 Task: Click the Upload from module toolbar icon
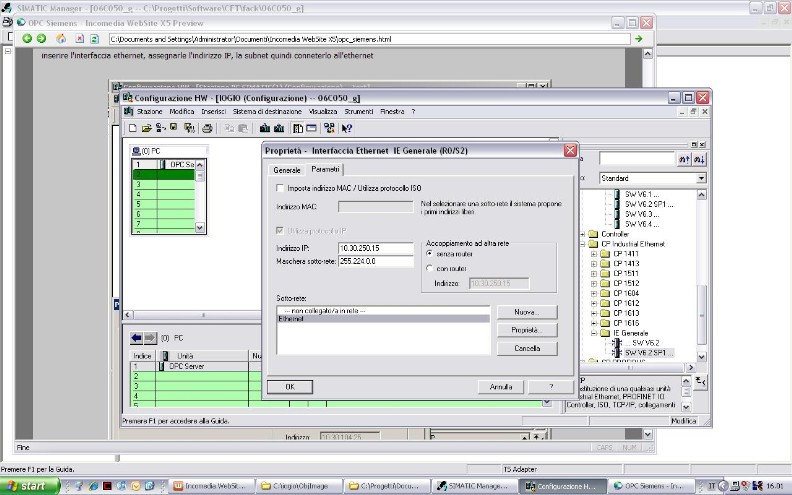tap(278, 128)
